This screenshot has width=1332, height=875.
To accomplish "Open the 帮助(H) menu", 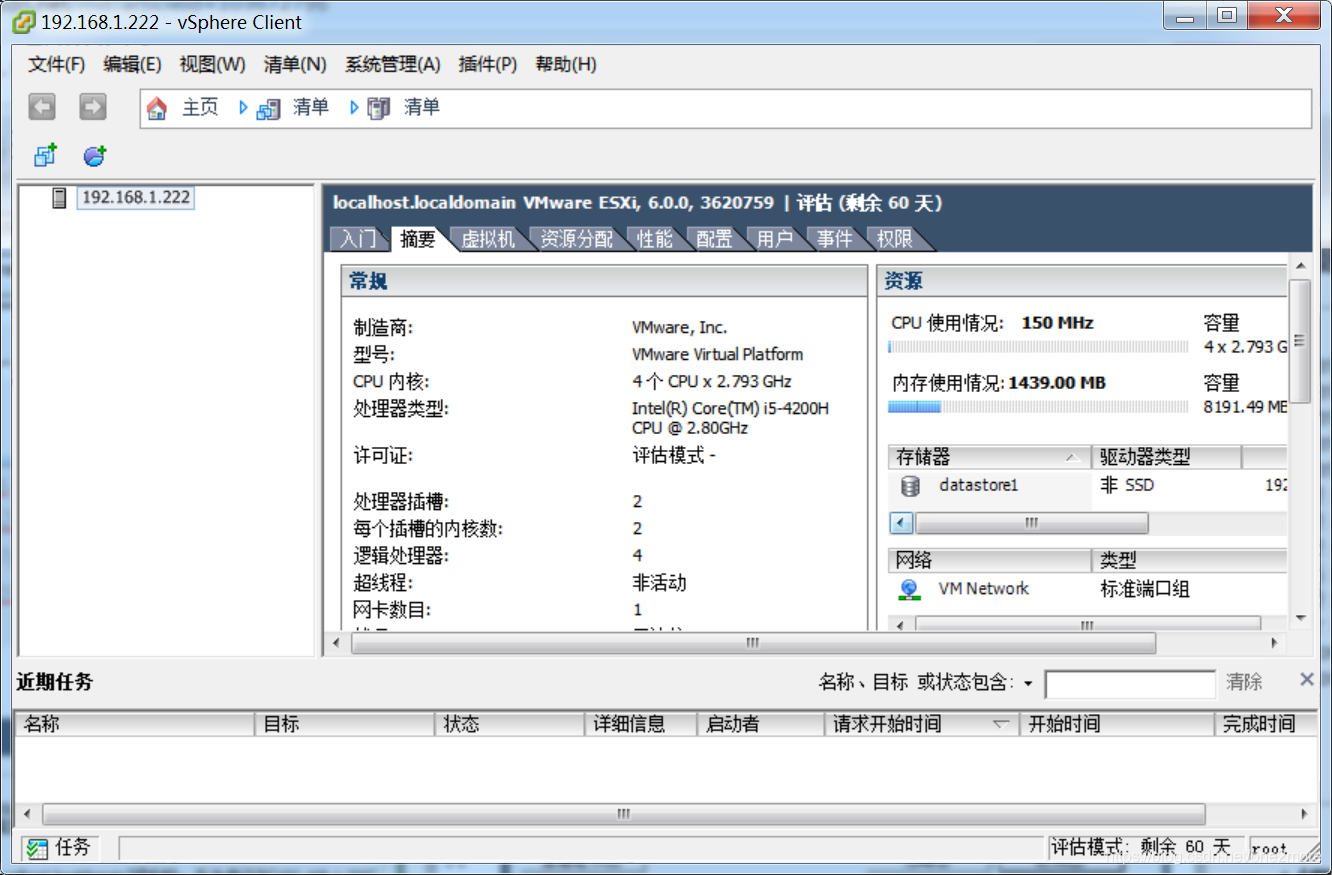I will click(566, 64).
